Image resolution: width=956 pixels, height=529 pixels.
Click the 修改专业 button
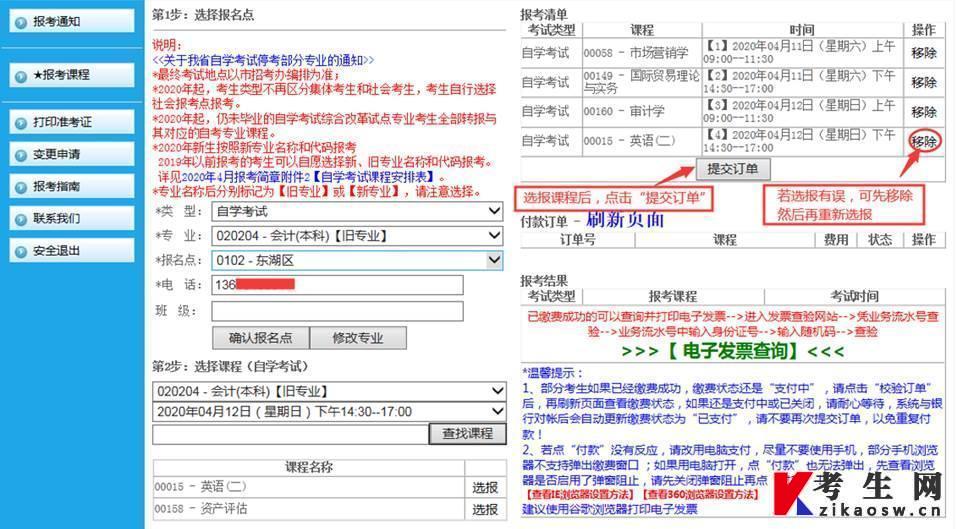[358, 338]
